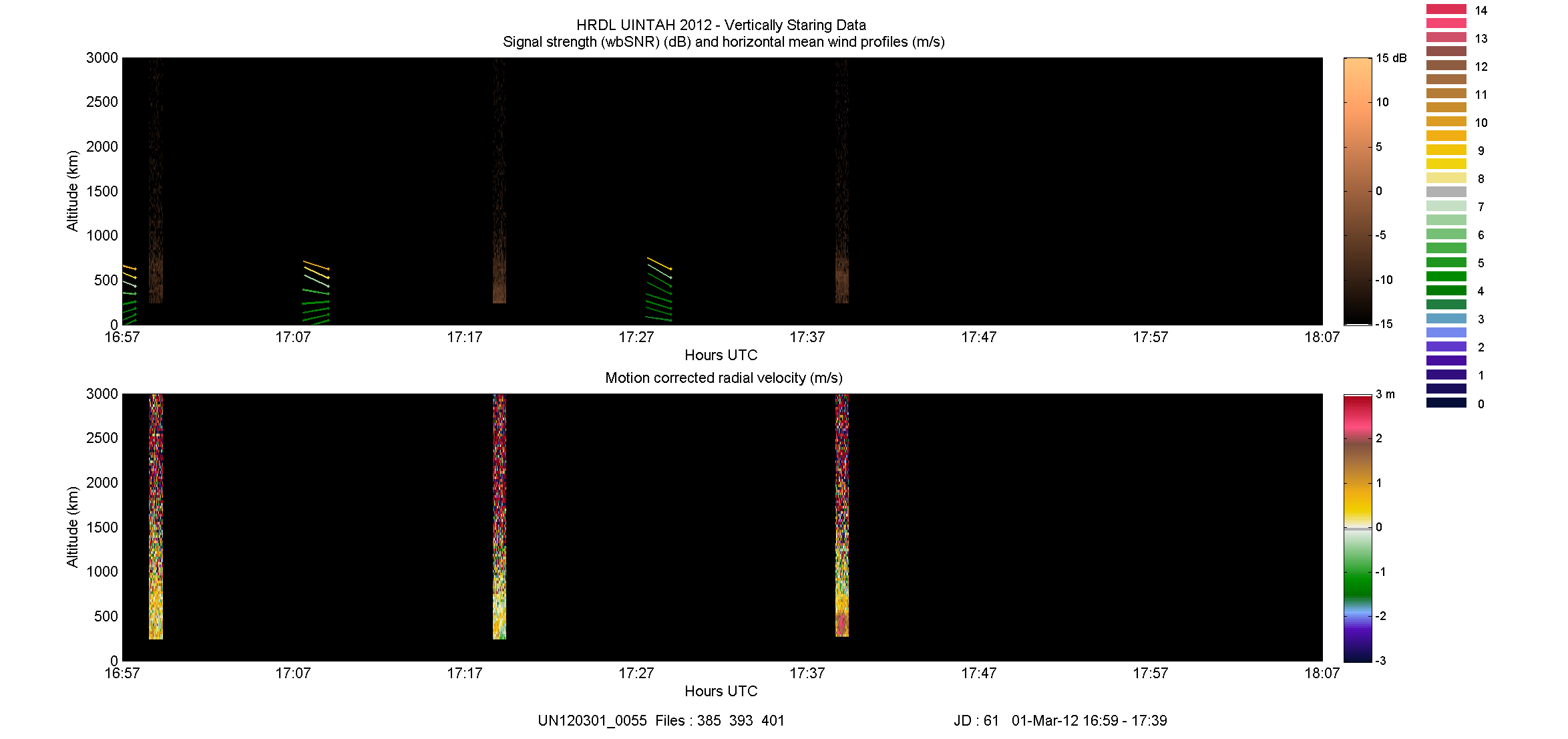The height and width of the screenshot is (739, 1568).
Task: Click 'Hours UTC' label under upper plot
Action: 721,355
